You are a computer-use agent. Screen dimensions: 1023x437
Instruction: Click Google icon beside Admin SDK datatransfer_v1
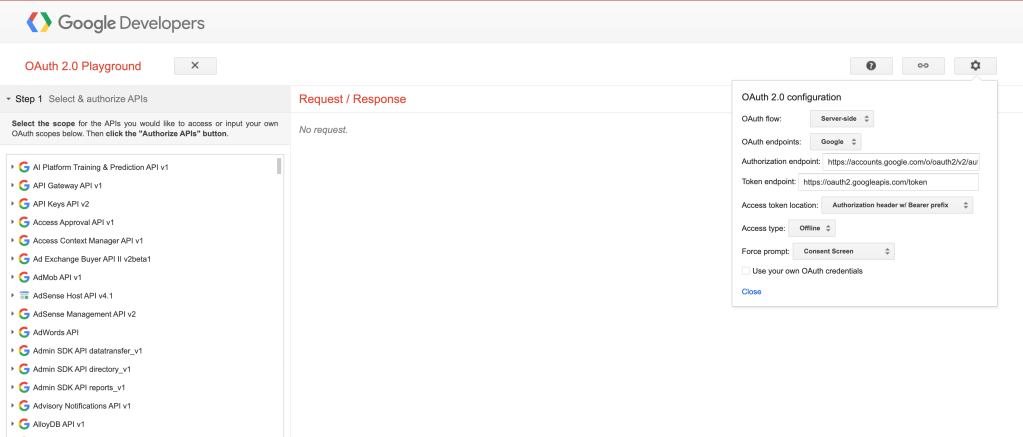24,350
